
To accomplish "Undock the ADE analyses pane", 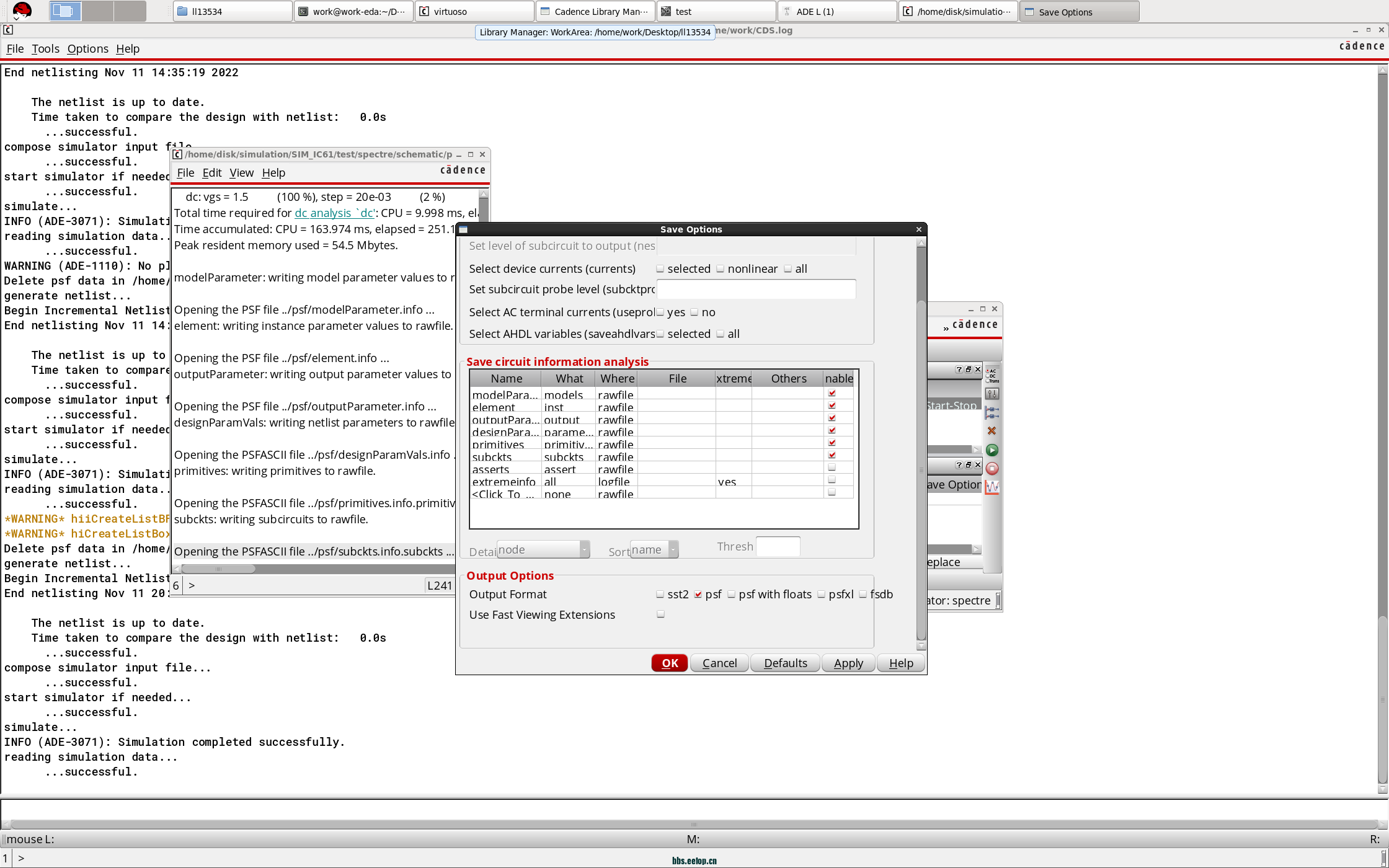I will [969, 370].
